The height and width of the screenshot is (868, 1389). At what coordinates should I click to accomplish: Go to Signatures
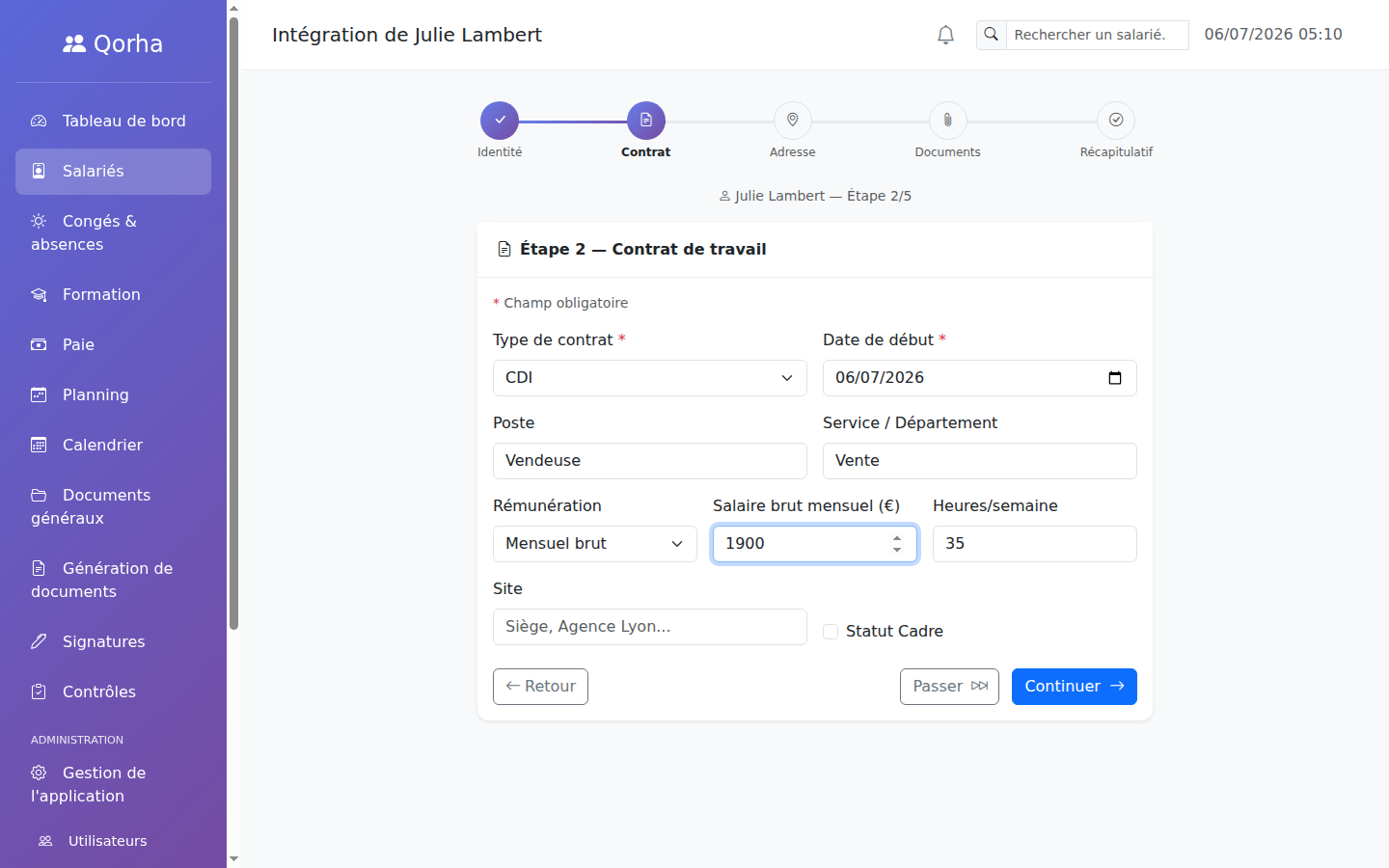pos(113,641)
